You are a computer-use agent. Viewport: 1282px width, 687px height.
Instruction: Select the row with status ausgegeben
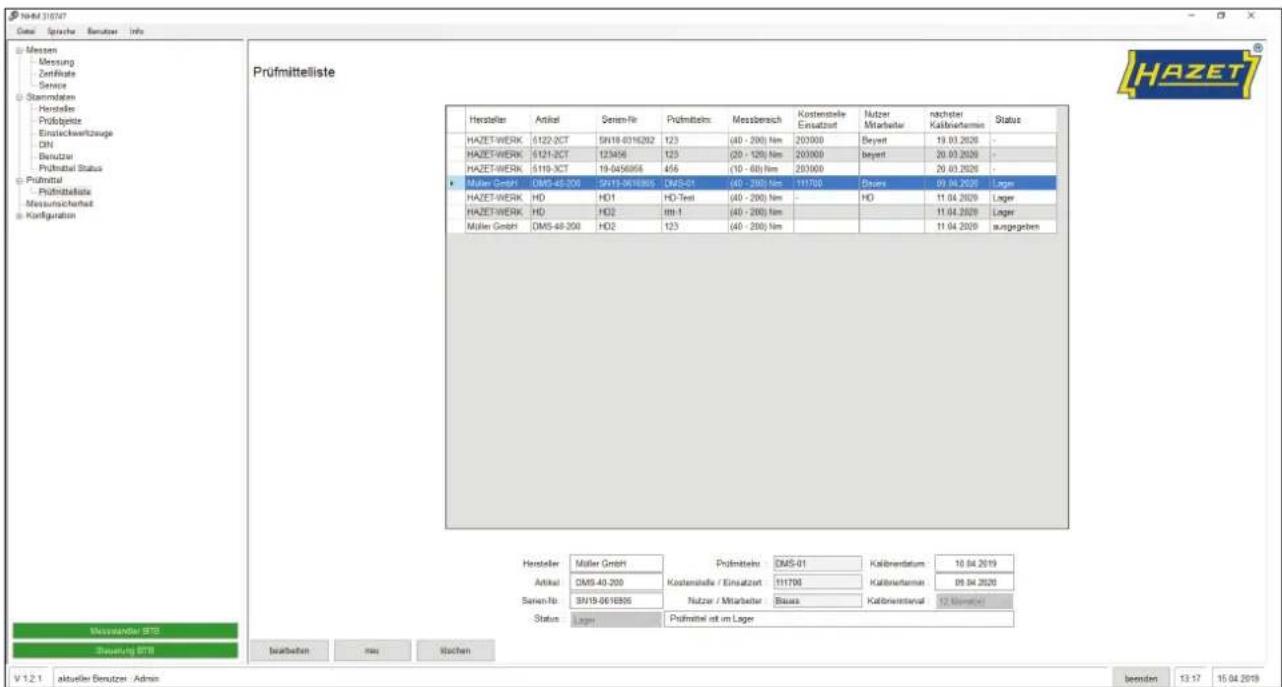(x=751, y=227)
